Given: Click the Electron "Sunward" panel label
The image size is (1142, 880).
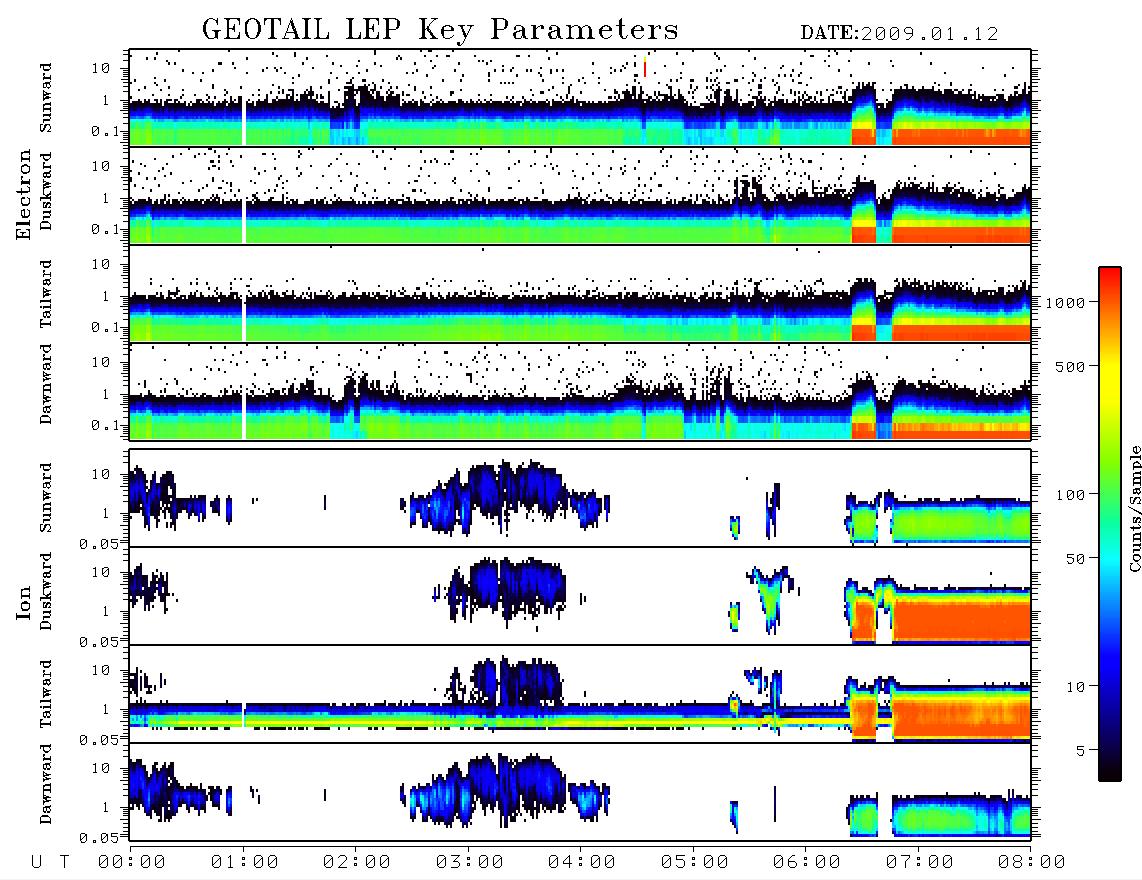Looking at the screenshot, I should (x=46, y=98).
